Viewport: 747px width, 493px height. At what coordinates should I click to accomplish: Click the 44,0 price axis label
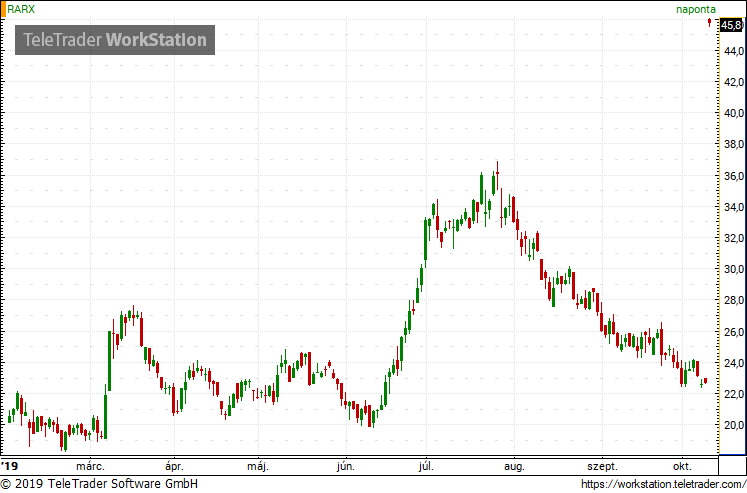[x=734, y=51]
